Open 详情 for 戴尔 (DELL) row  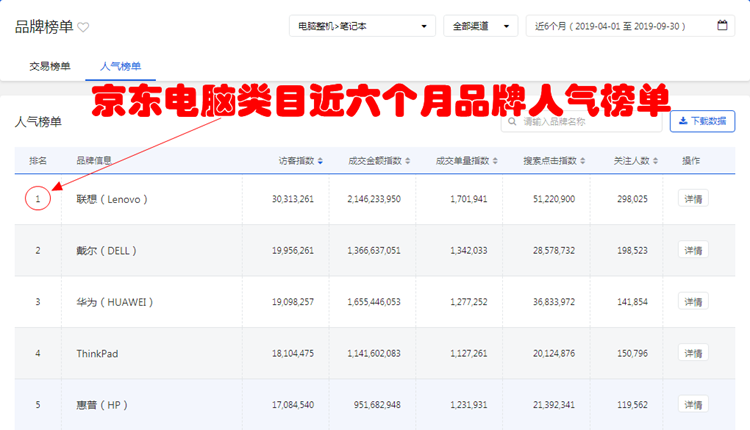tap(693, 250)
